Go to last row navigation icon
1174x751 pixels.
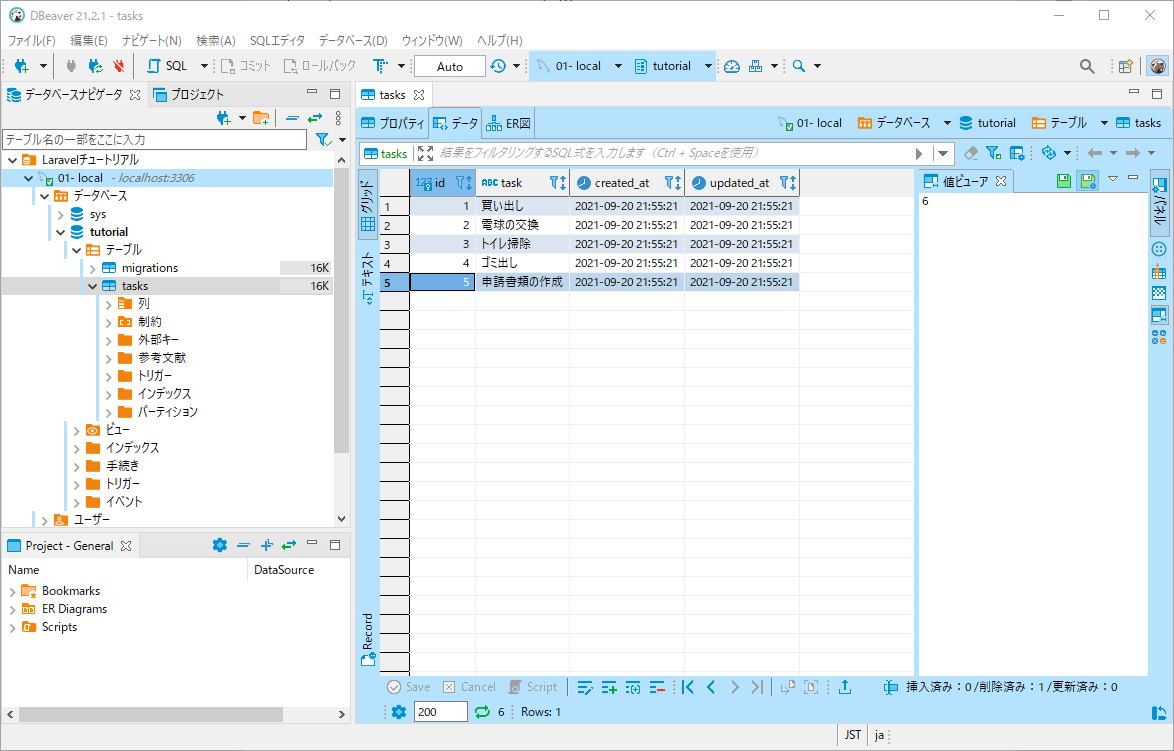[758, 687]
